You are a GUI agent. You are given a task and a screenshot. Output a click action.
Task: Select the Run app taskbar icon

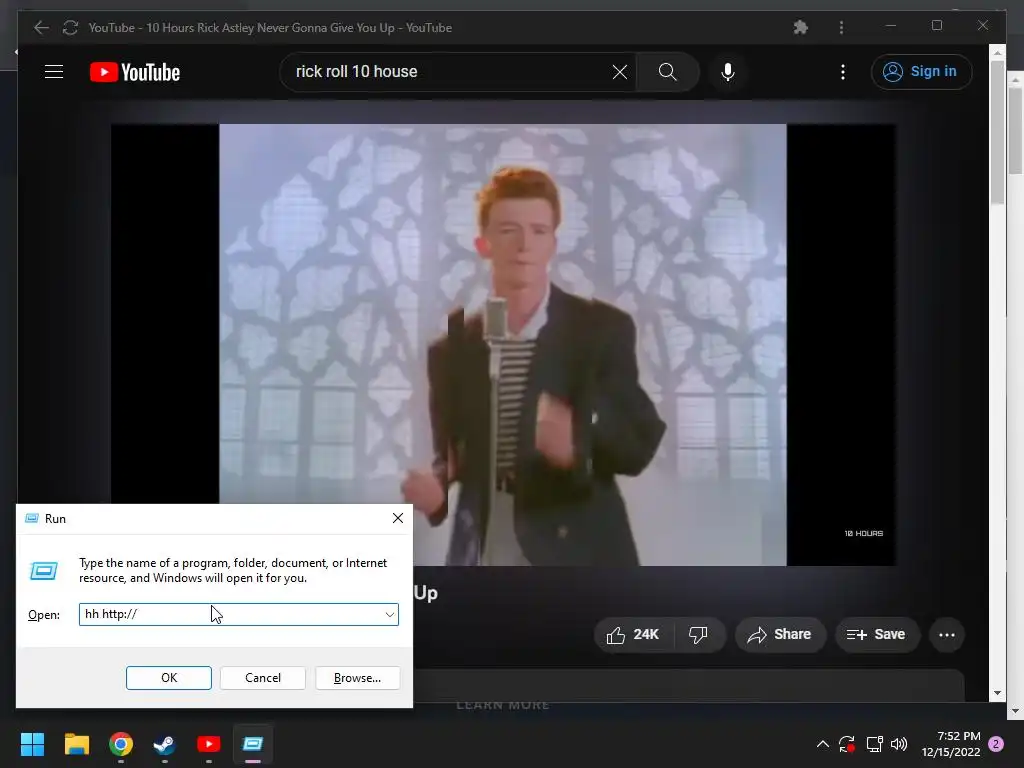pos(253,744)
